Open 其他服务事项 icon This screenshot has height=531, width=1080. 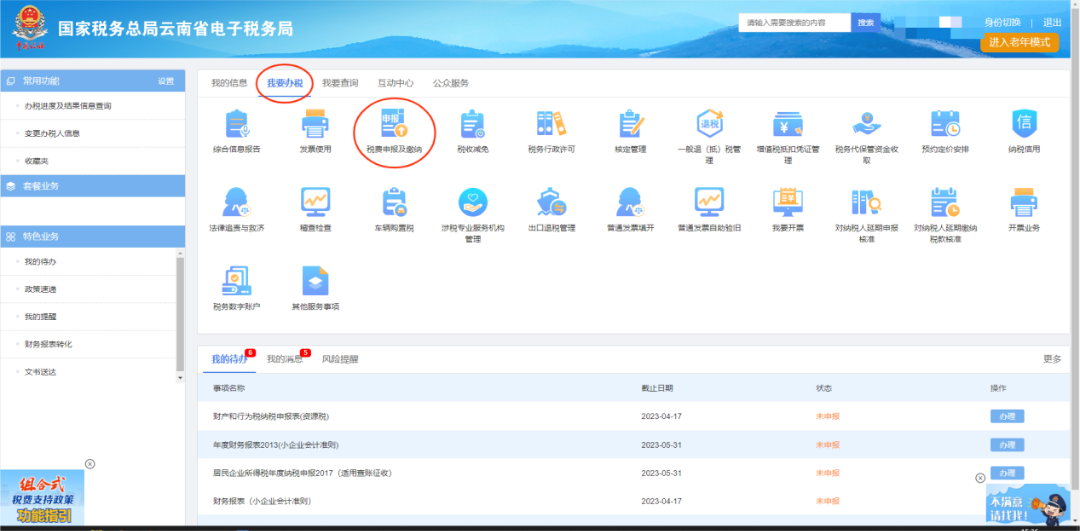point(315,280)
